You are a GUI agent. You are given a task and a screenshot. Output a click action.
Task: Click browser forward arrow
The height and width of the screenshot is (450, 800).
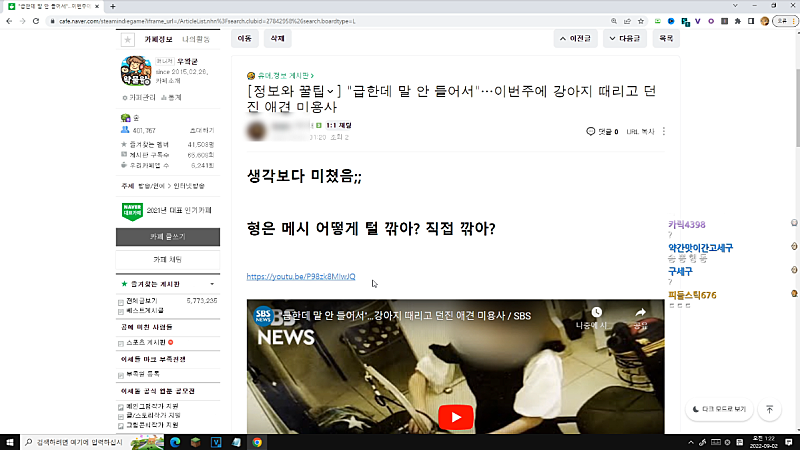pyautogui.click(x=22, y=21)
